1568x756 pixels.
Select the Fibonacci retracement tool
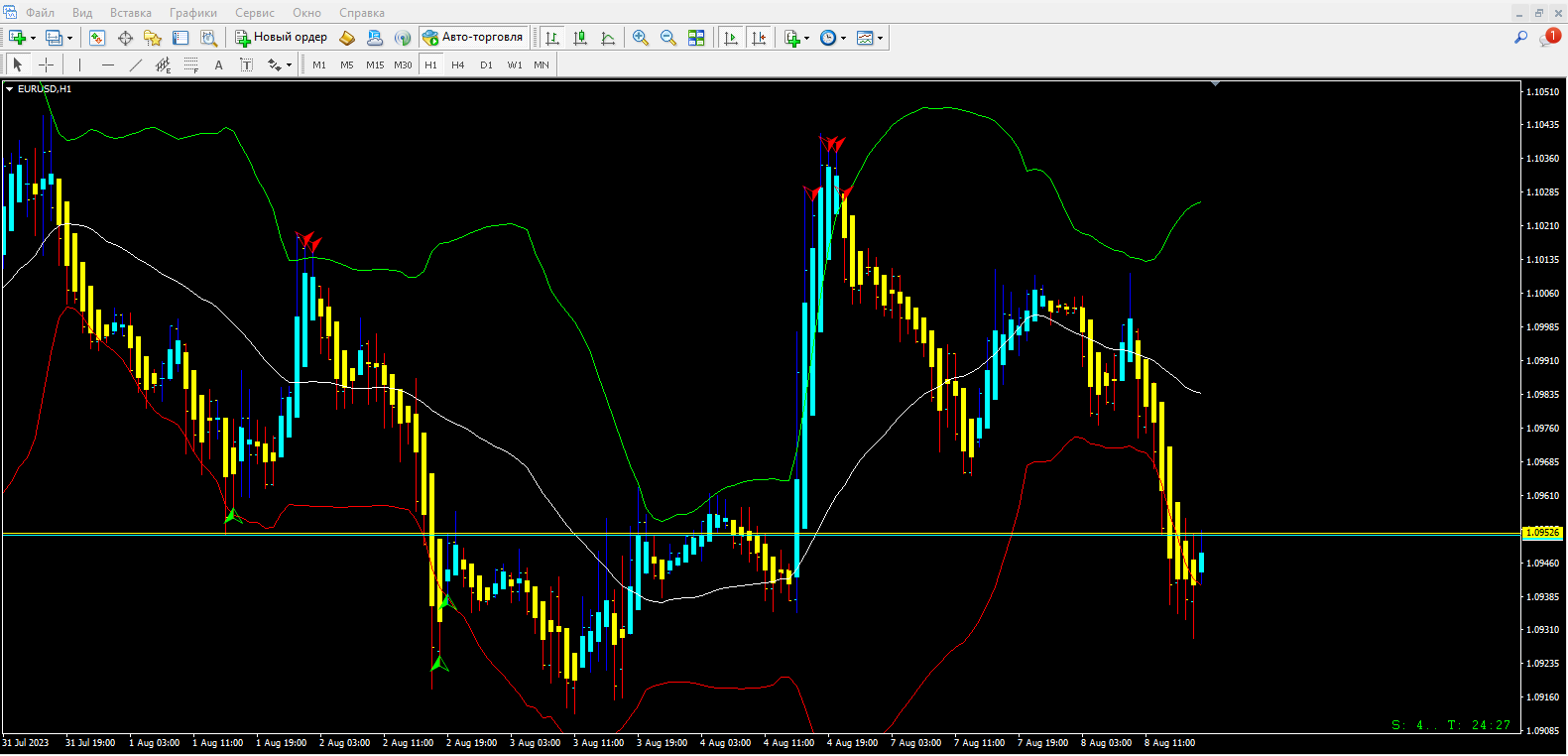[191, 64]
